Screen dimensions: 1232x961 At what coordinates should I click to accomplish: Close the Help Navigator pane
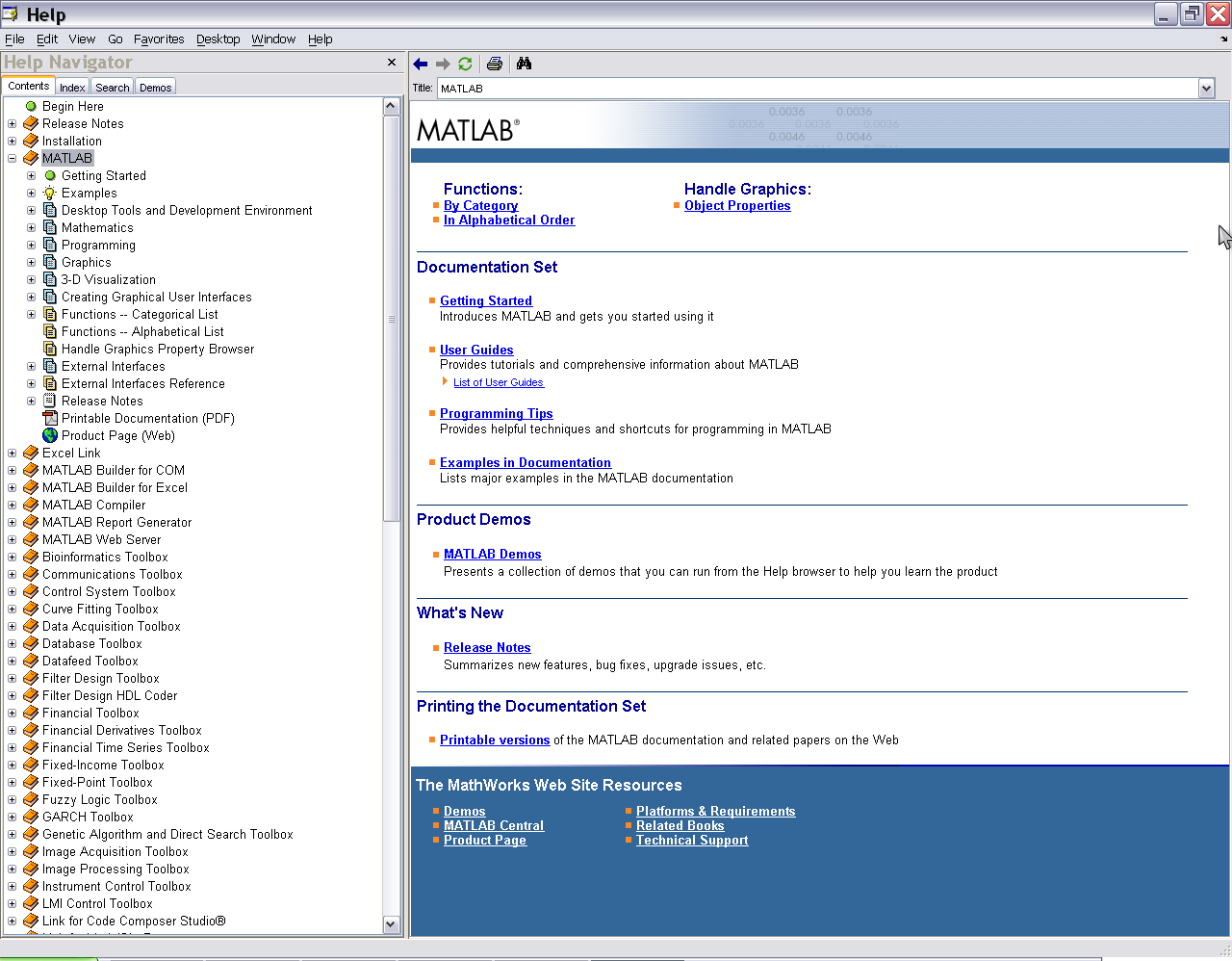pyautogui.click(x=392, y=62)
